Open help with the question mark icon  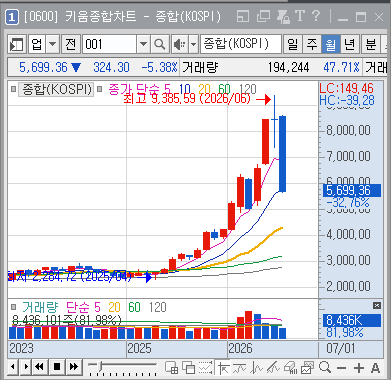click(316, 16)
